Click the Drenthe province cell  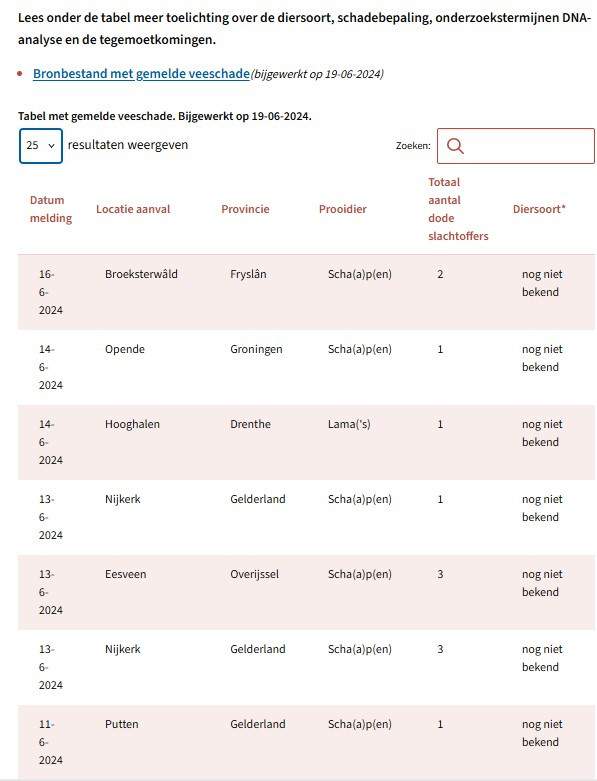(x=250, y=424)
